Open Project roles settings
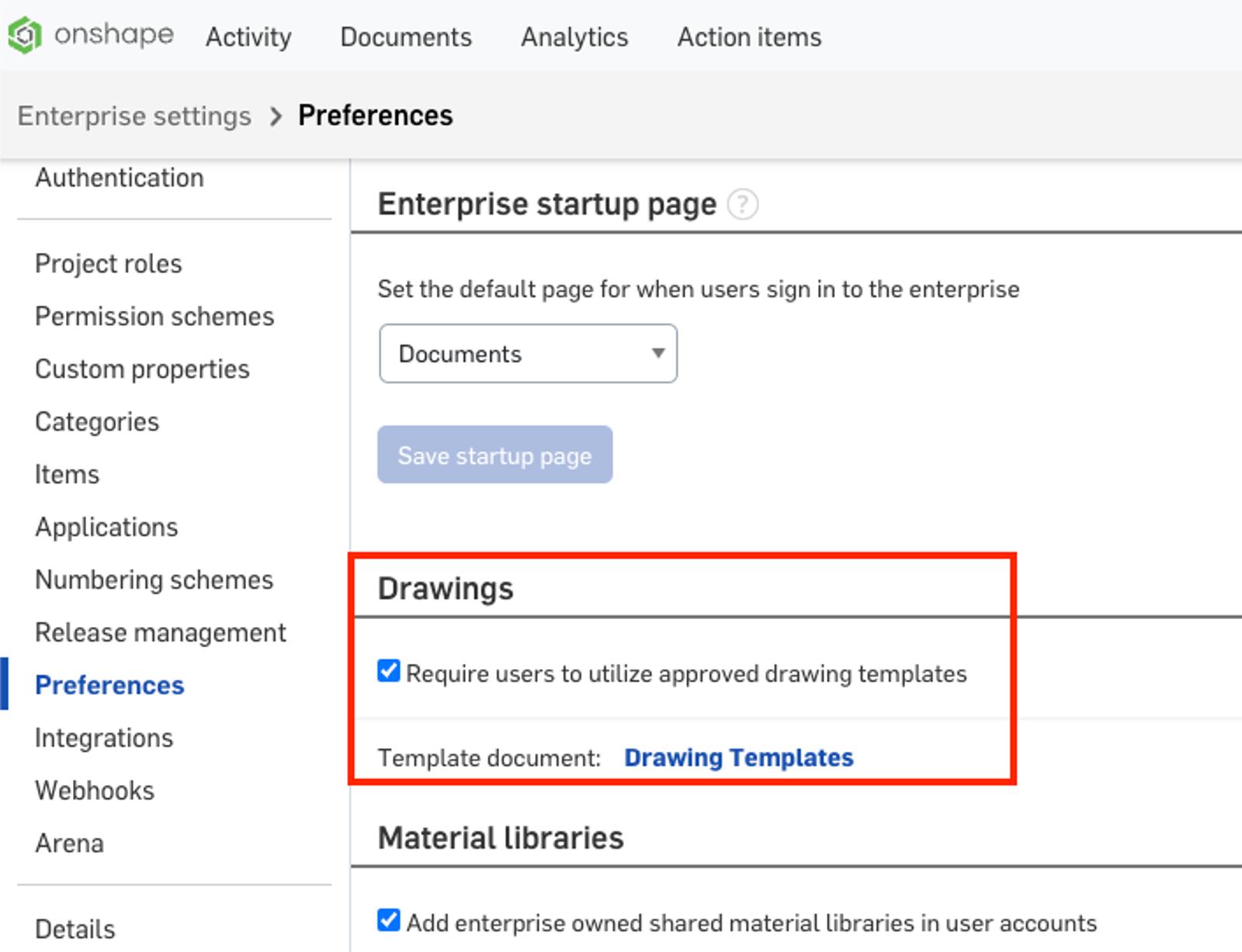The height and width of the screenshot is (952, 1242). click(x=108, y=263)
